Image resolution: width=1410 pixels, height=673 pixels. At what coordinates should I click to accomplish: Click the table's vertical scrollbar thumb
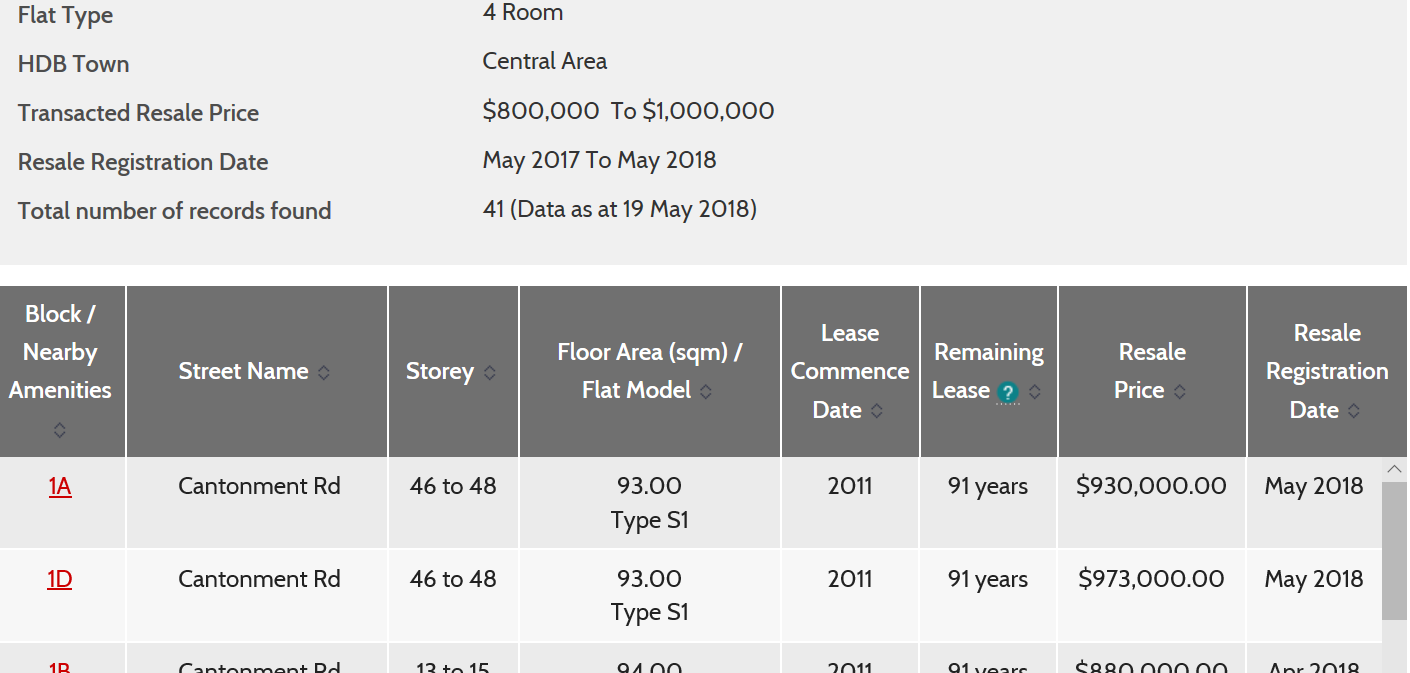tap(1395, 550)
